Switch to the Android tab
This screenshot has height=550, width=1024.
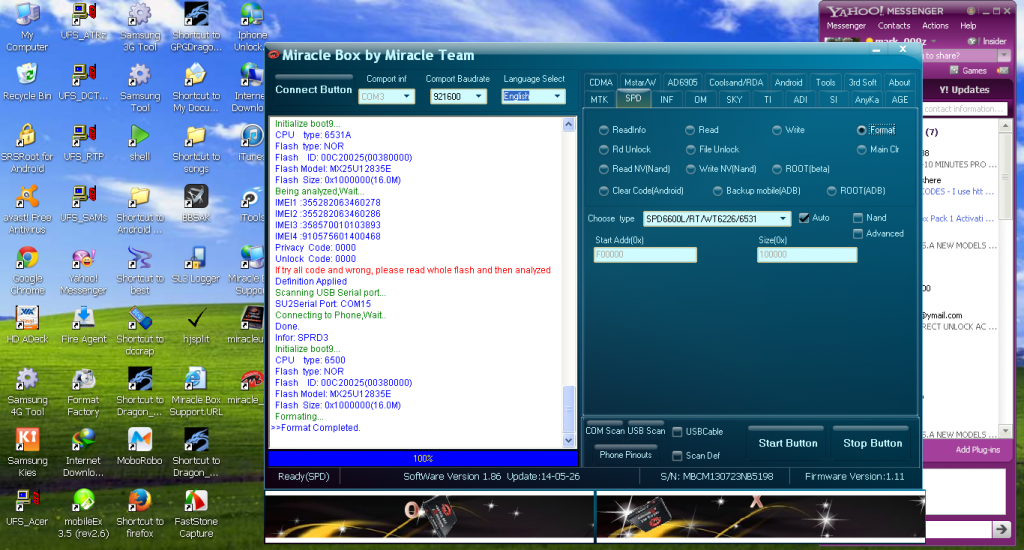click(788, 82)
